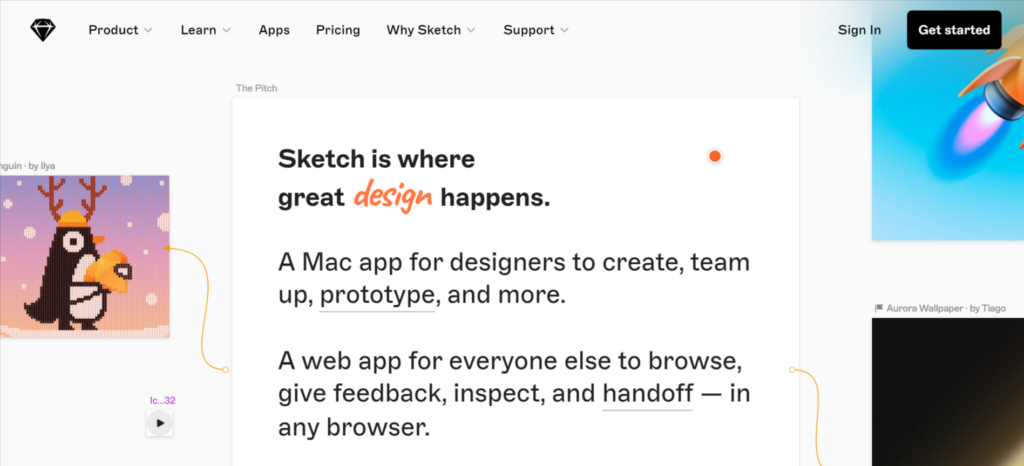
Task: Open the Product dropdown menu
Action: (121, 30)
